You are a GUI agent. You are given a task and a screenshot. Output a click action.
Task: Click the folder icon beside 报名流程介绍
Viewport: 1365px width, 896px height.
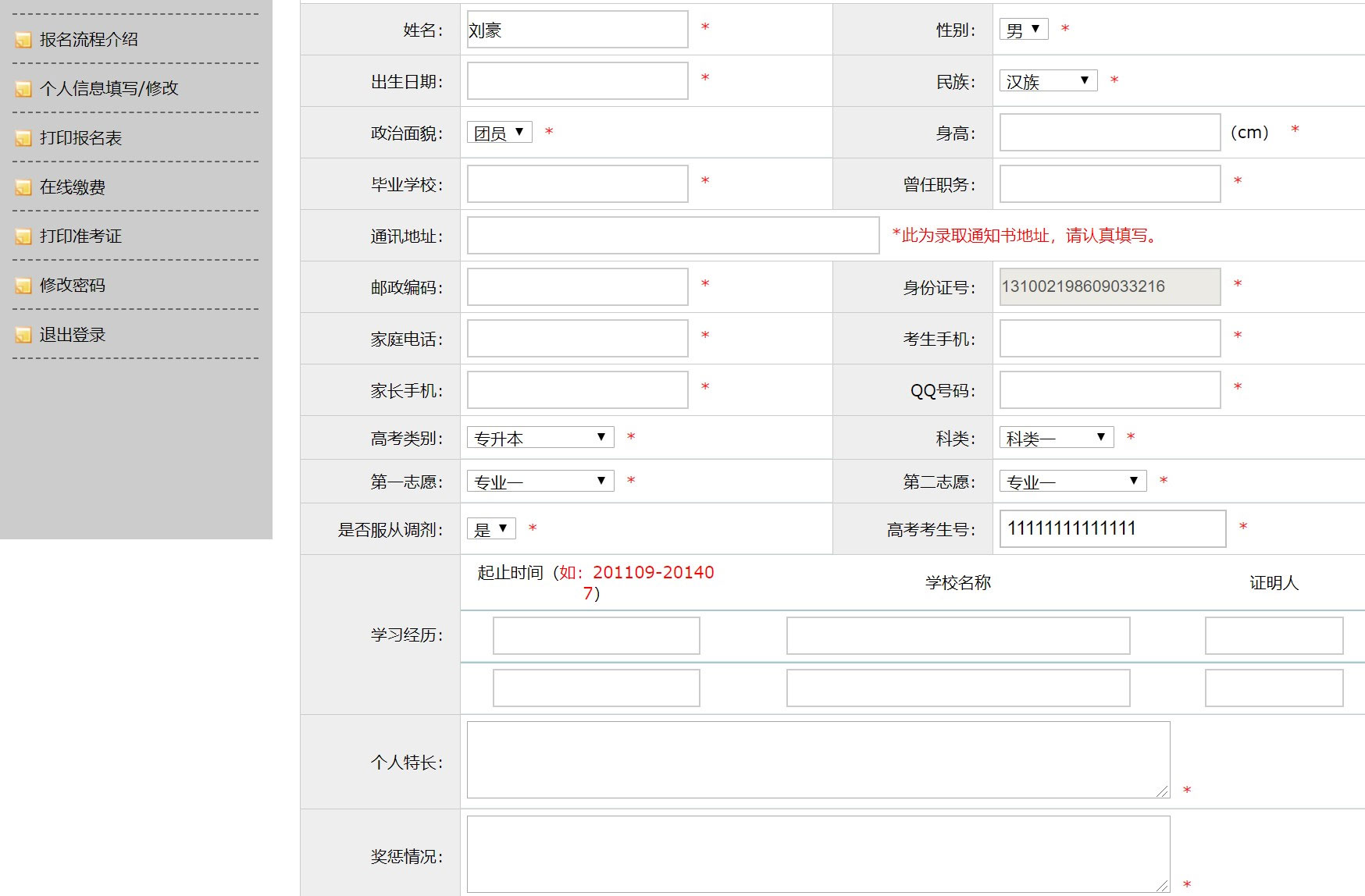click(x=23, y=40)
